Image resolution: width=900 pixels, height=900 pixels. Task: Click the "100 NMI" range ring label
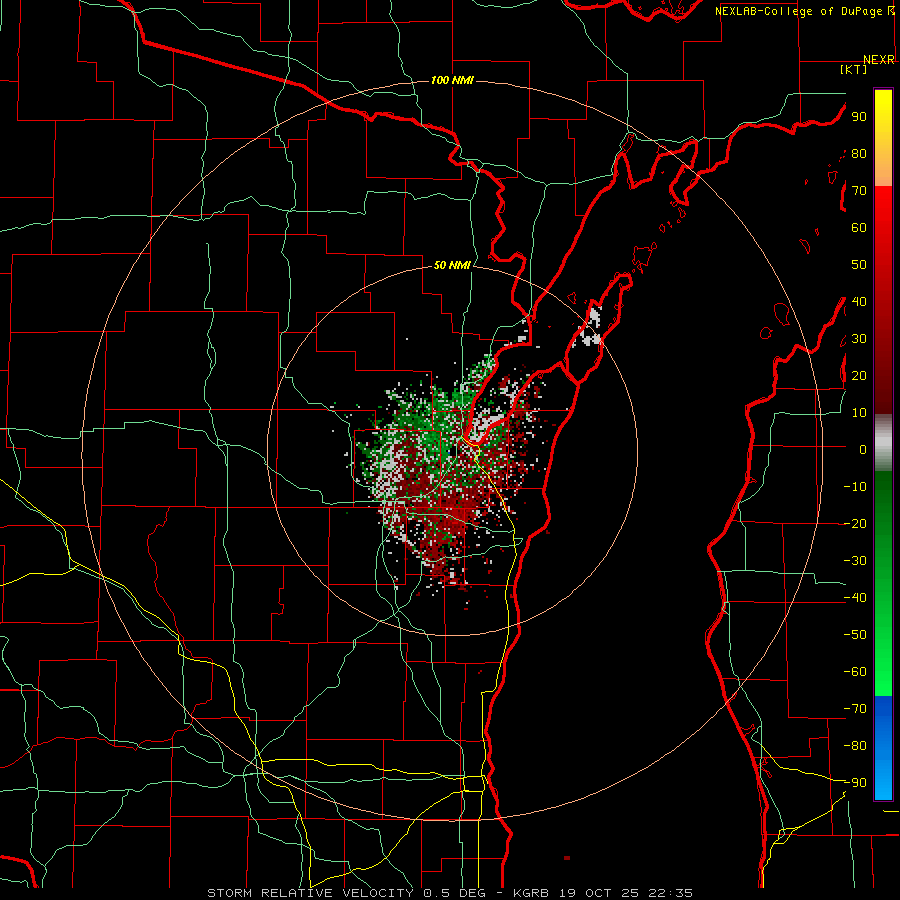pos(452,80)
